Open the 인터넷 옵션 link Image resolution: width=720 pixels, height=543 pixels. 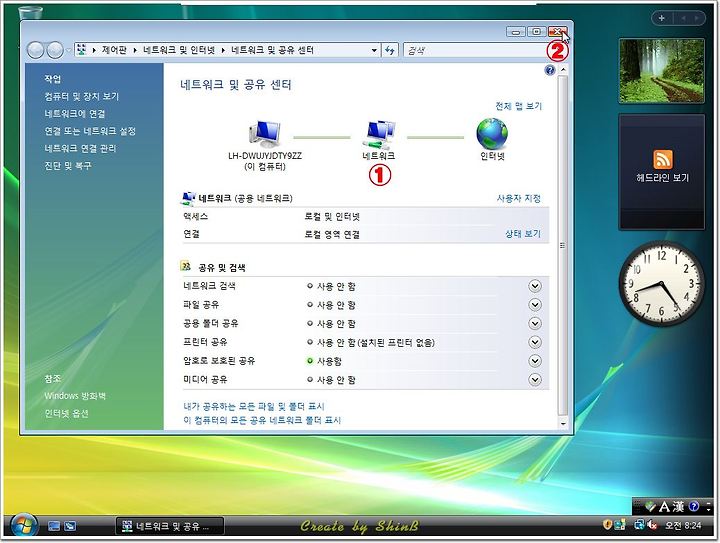coord(66,414)
